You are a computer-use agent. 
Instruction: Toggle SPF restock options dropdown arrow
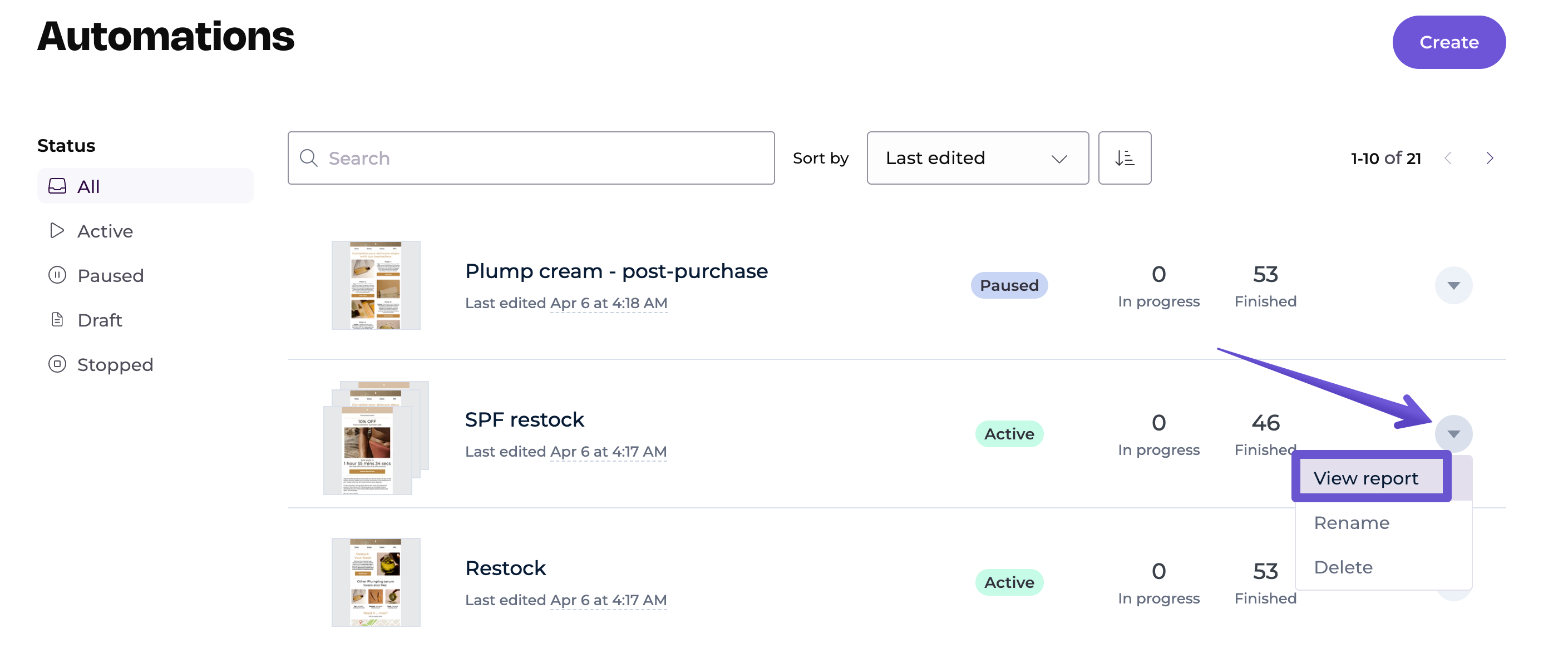coord(1452,434)
